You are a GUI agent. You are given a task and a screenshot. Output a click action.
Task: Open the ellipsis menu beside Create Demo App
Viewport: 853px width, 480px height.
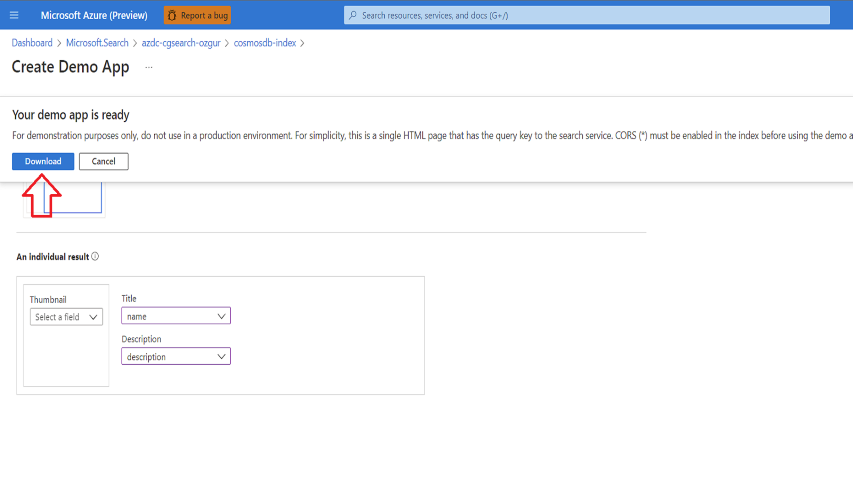(149, 67)
